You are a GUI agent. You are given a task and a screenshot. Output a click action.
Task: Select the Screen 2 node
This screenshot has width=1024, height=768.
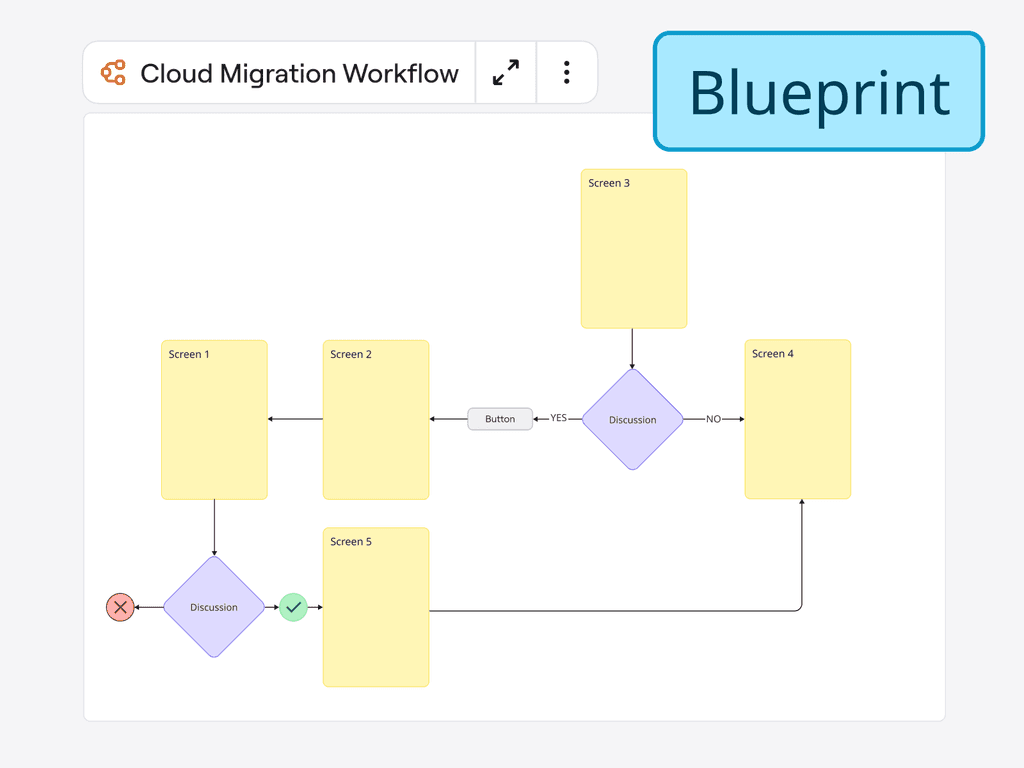click(x=376, y=419)
